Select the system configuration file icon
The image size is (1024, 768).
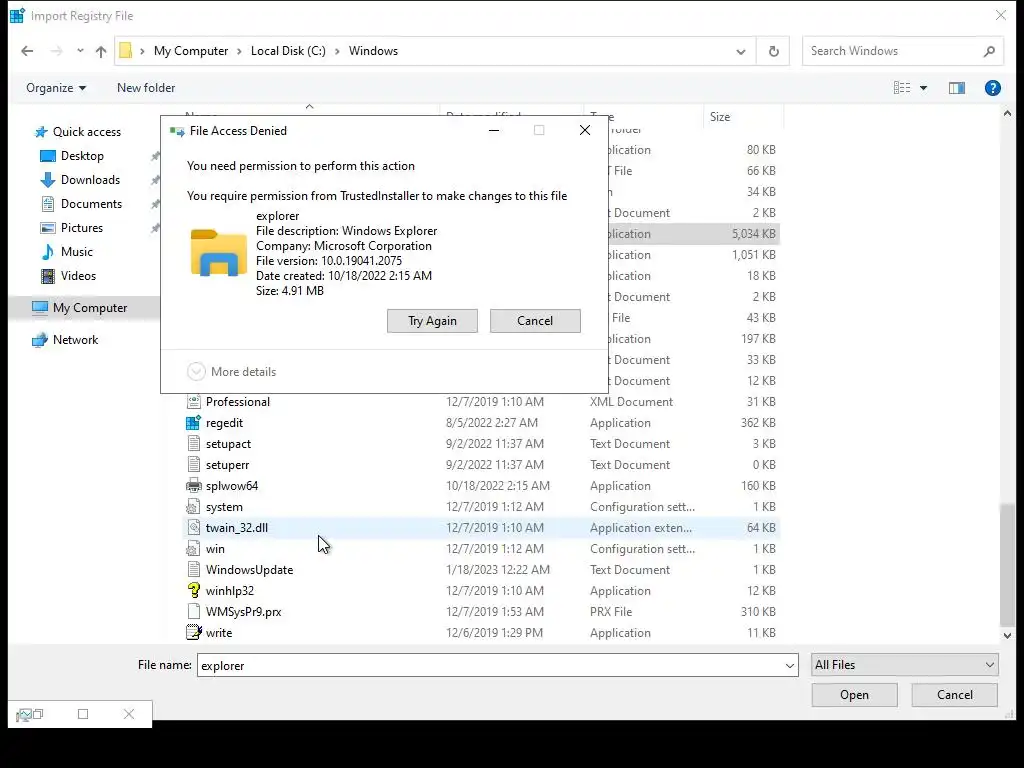click(x=193, y=507)
